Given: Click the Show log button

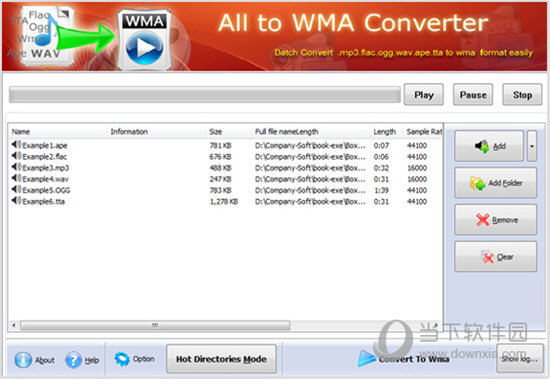Looking at the screenshot, I should 519,359.
